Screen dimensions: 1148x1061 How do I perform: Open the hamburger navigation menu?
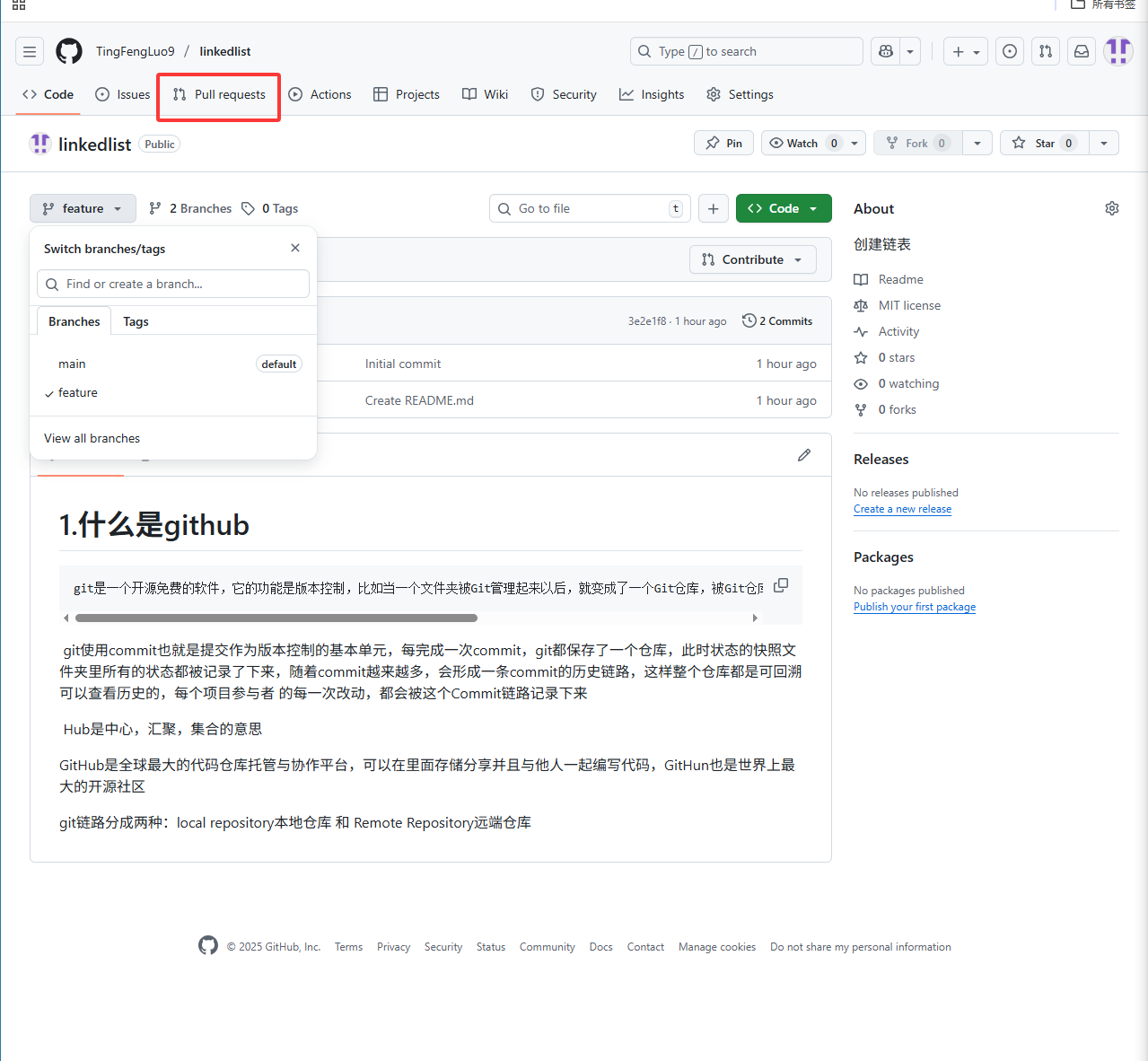[30, 52]
